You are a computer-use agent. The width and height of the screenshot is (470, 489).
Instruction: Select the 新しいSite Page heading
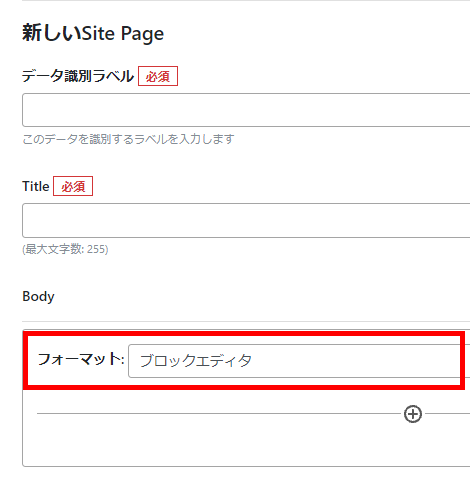pyautogui.click(x=93, y=33)
